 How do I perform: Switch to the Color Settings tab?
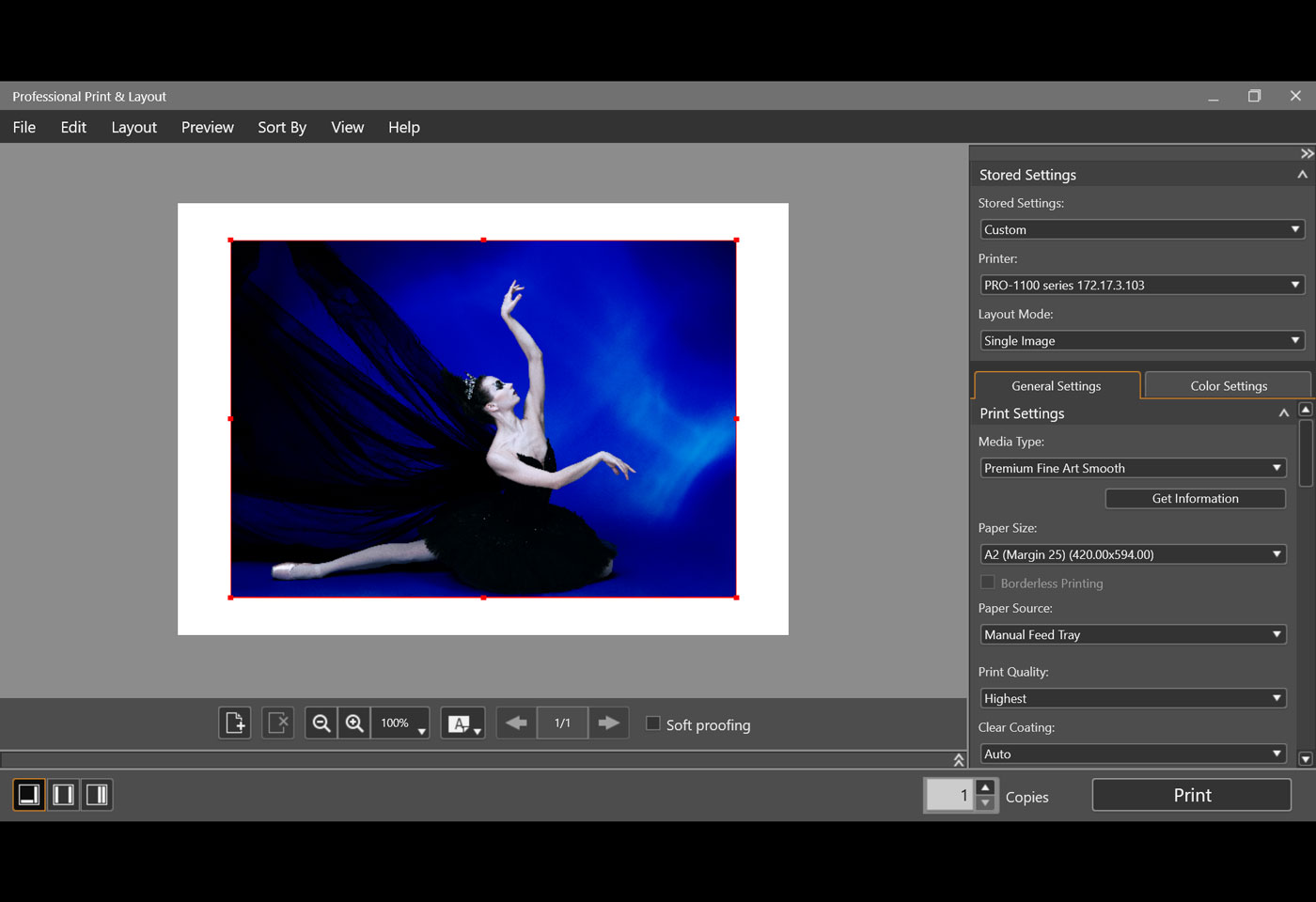[1228, 385]
